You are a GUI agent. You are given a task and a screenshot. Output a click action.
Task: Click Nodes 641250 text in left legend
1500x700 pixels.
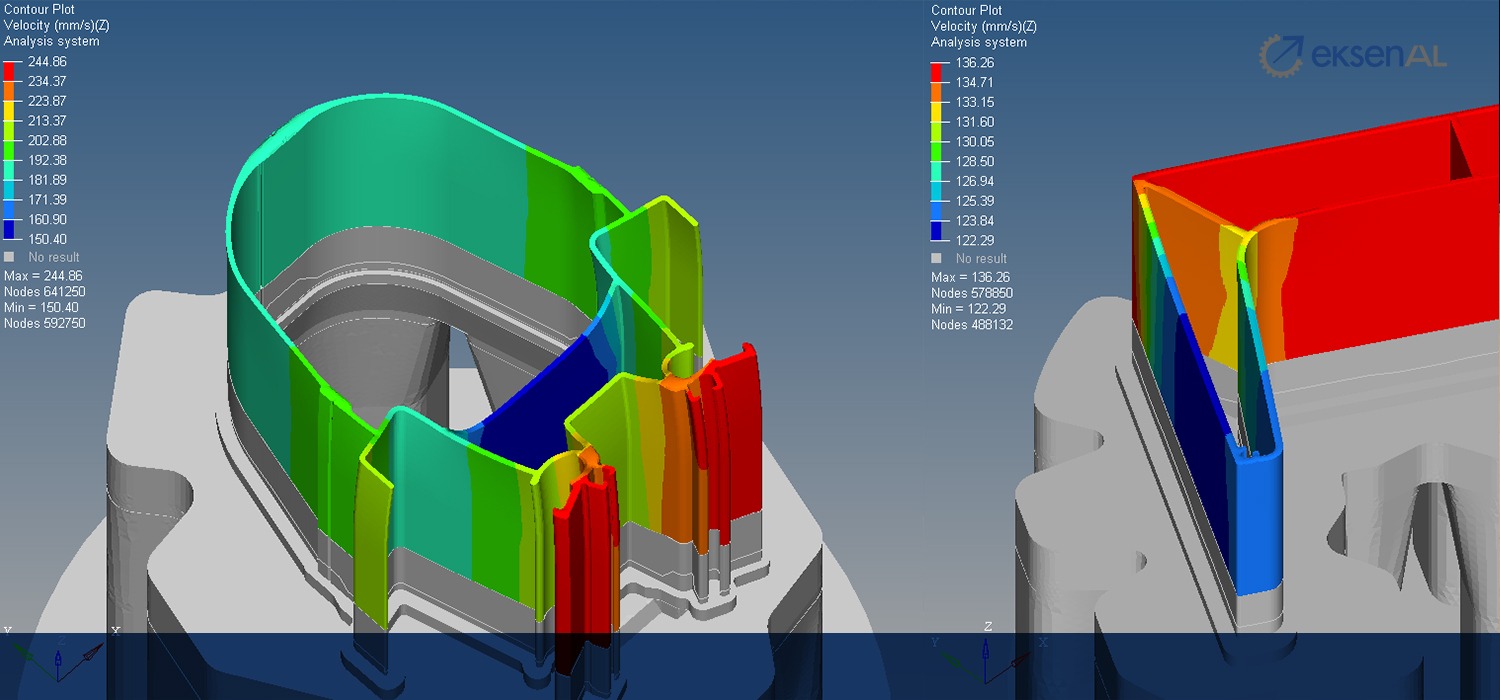44,291
